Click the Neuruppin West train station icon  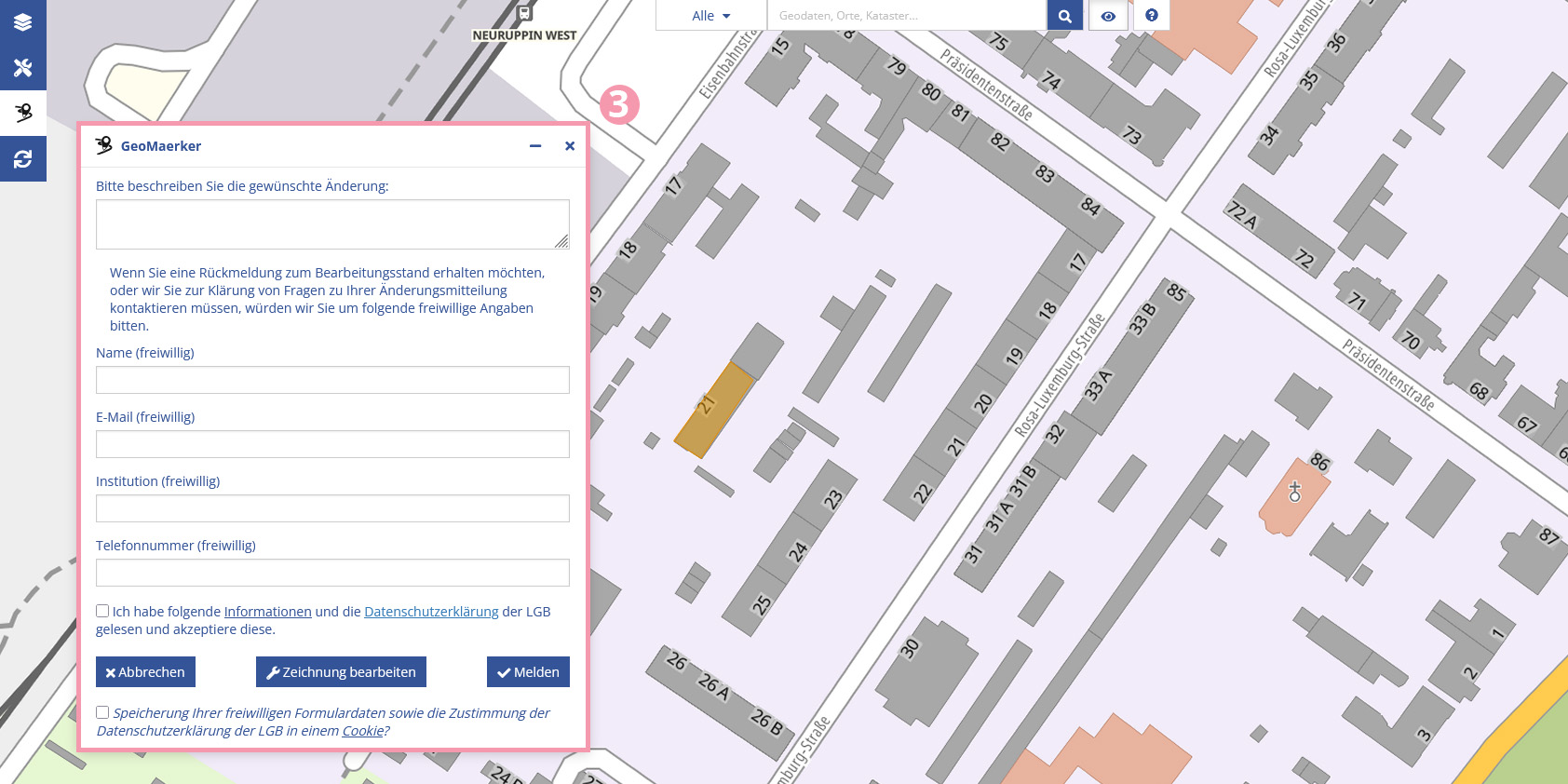coord(525,13)
